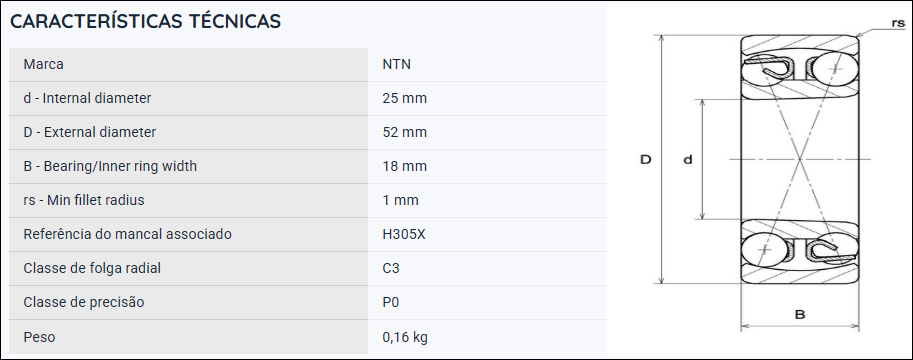Viewport: 913px width, 360px height.
Task: Click the C3 clearance class value
Action: (391, 268)
